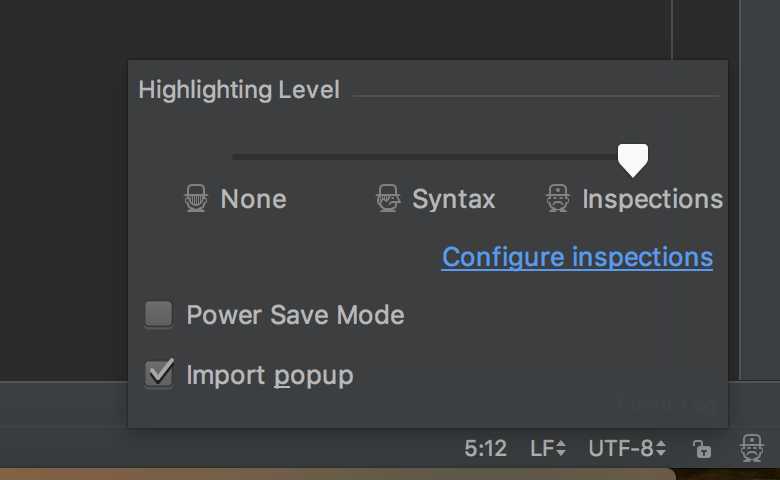Click the Hector inspector icon in status bar
The image size is (780, 480).
[752, 448]
